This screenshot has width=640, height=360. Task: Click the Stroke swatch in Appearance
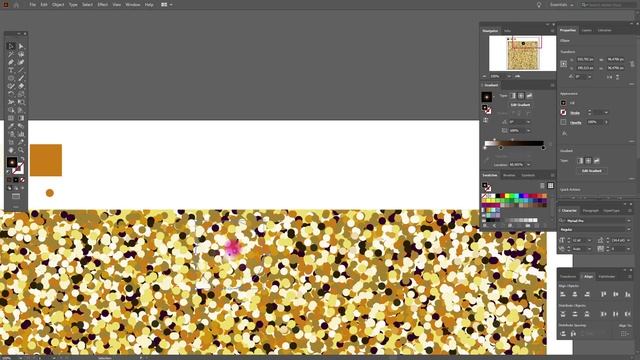[563, 112]
